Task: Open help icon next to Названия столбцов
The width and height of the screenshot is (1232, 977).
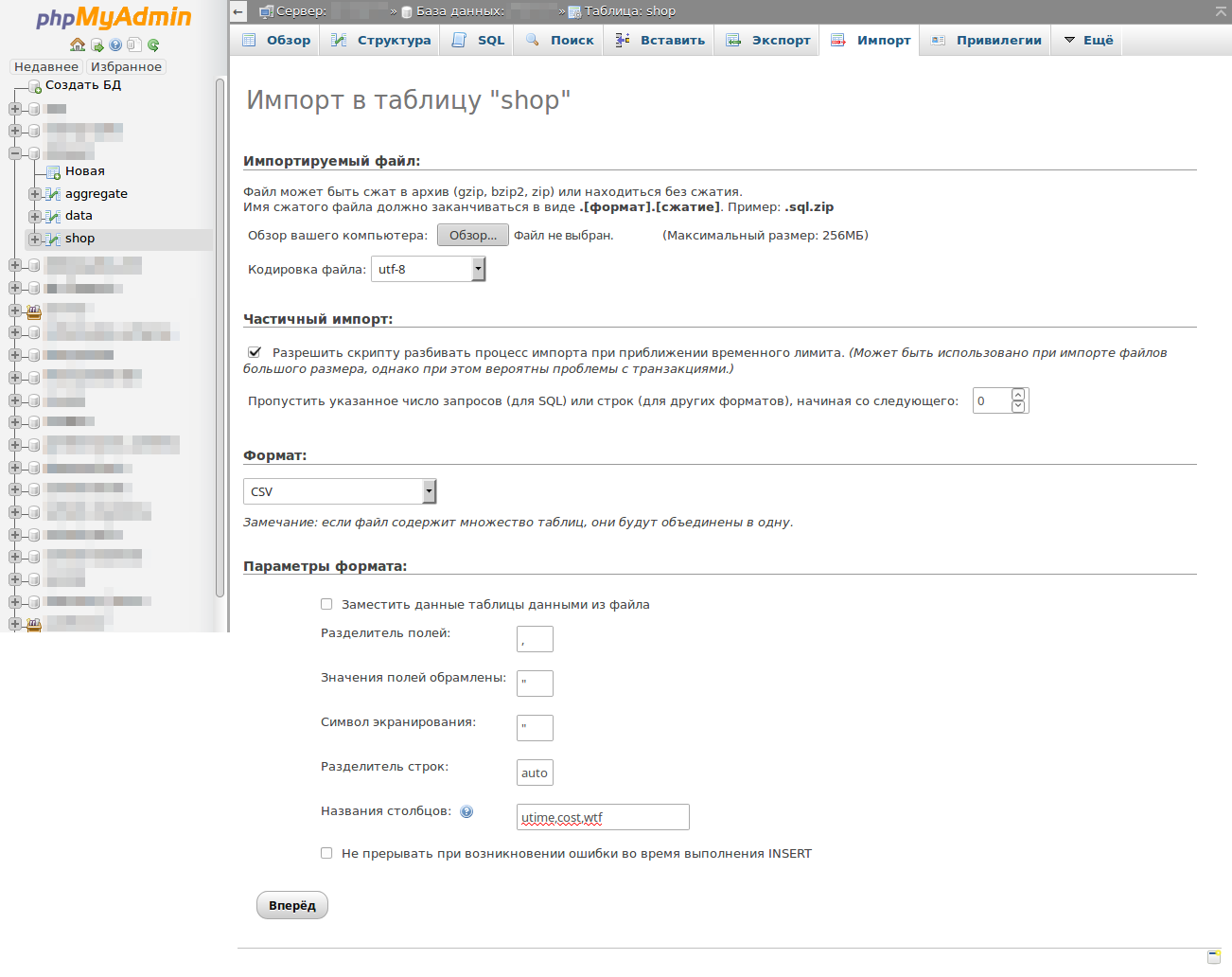Action: [466, 811]
